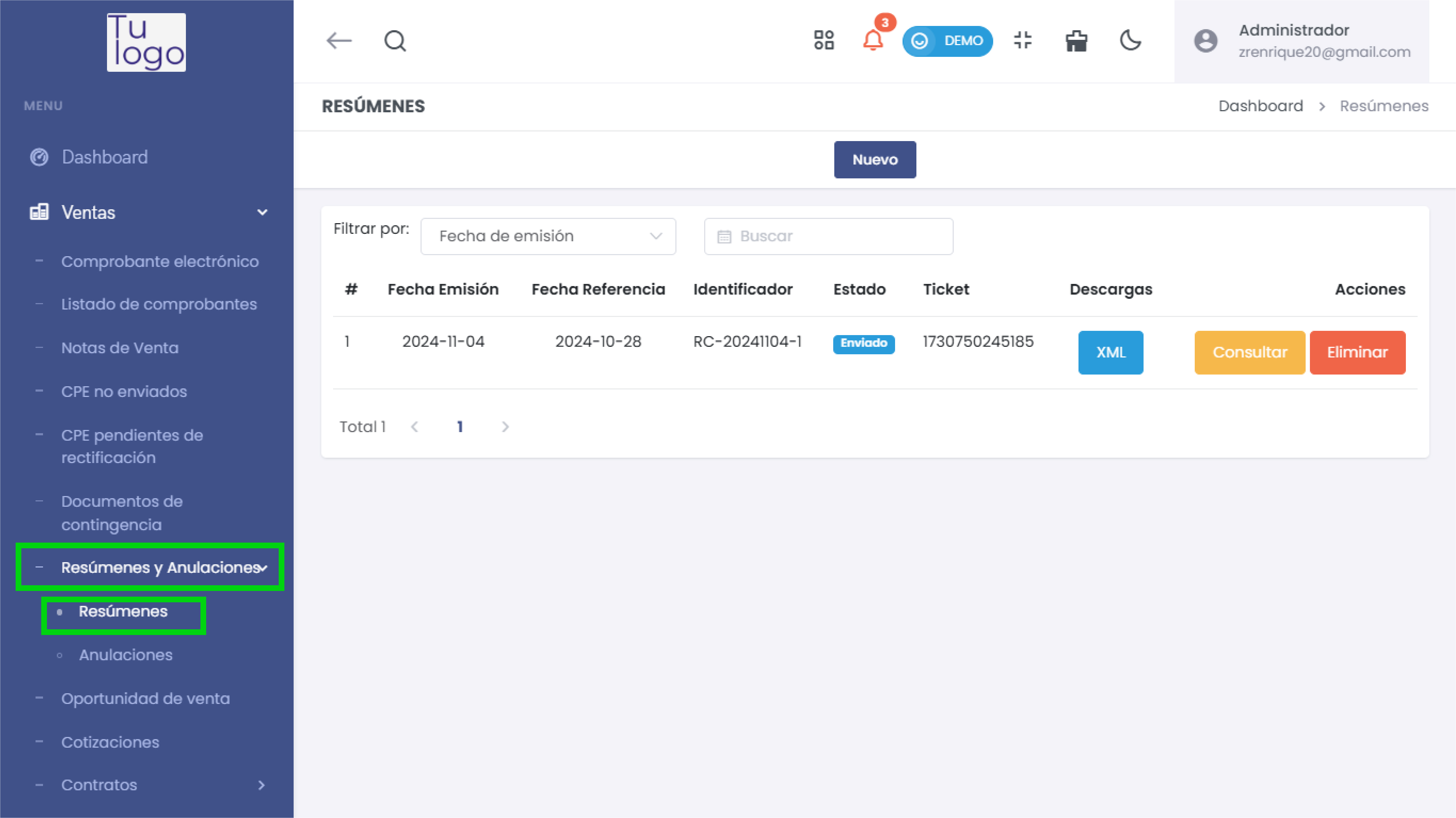Click the Fecha Referencia column header
Screen dimensions: 1456x818
598,289
